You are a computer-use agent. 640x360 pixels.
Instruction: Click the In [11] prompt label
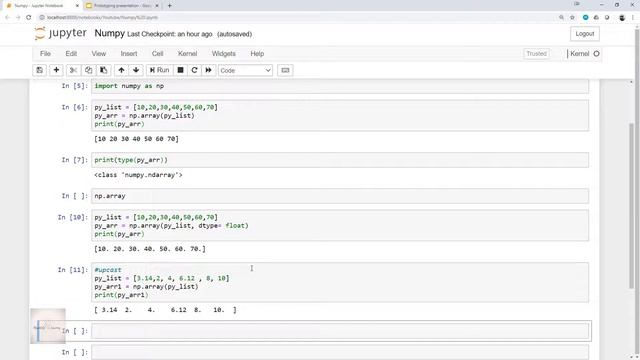click(73, 270)
